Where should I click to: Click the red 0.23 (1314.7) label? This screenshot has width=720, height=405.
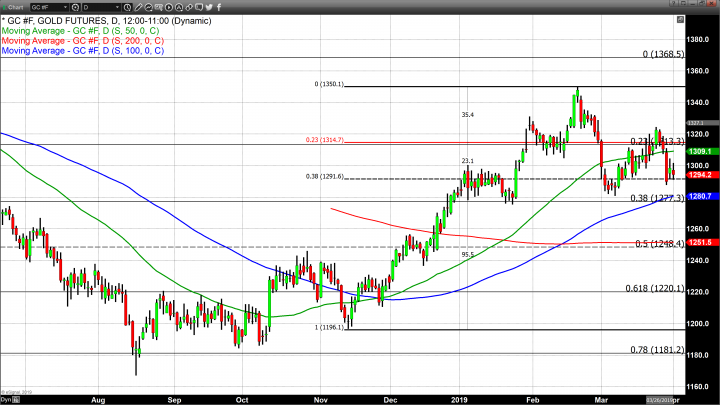[x=325, y=140]
